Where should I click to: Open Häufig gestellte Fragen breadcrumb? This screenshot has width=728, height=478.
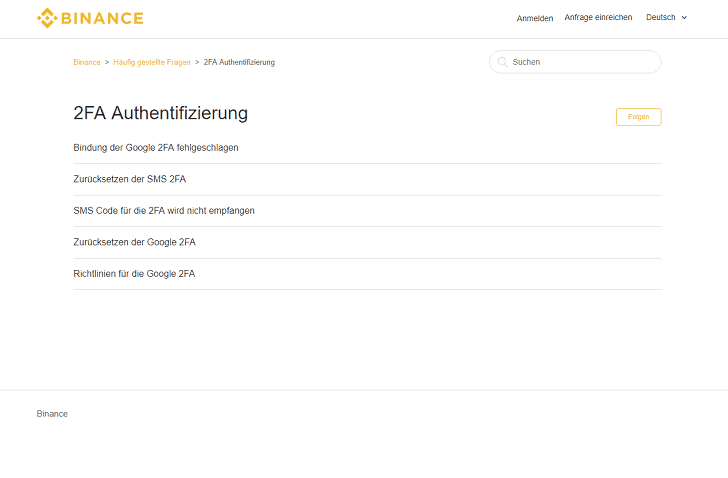pos(152,62)
